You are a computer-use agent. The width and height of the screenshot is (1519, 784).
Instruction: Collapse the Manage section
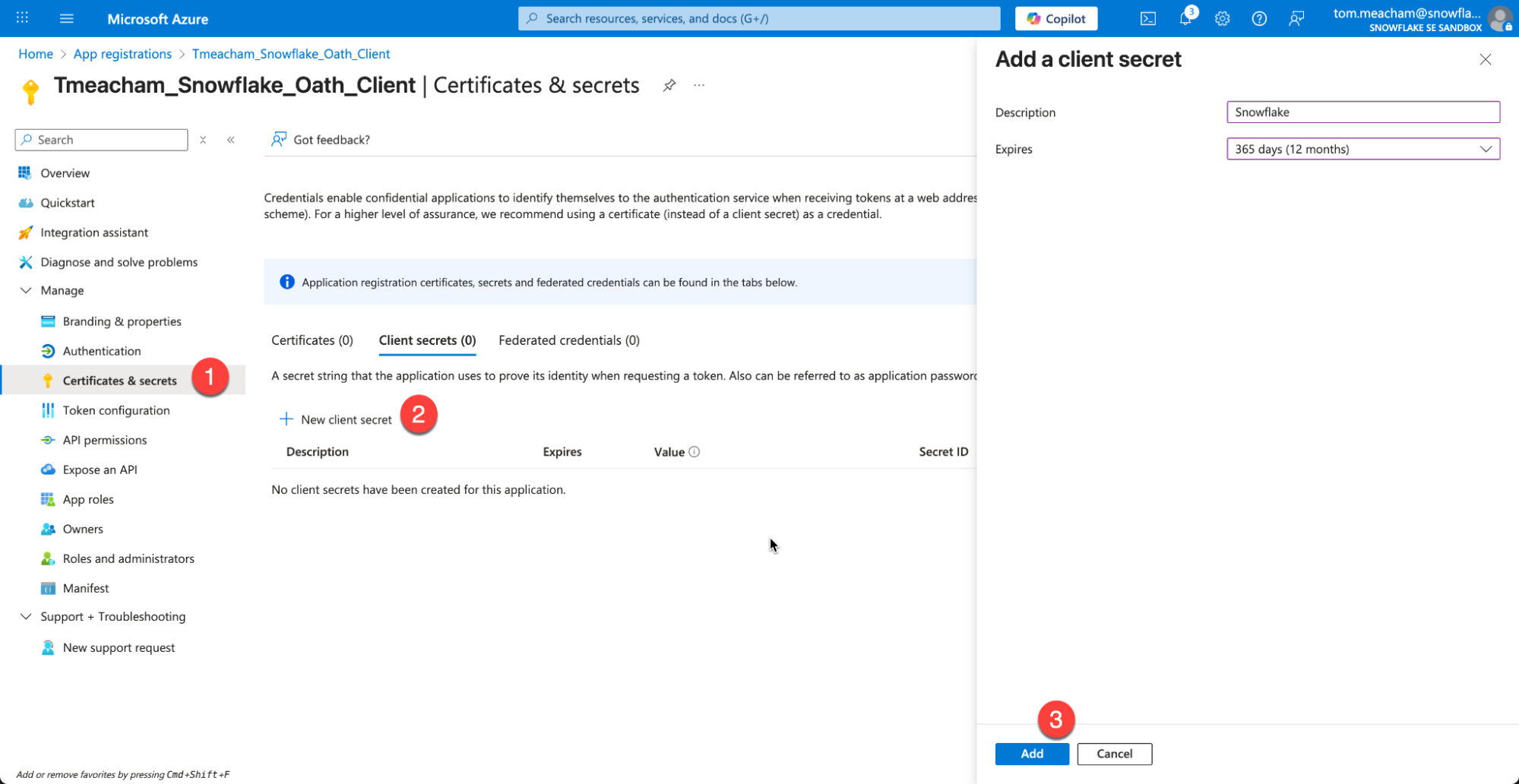coord(26,291)
